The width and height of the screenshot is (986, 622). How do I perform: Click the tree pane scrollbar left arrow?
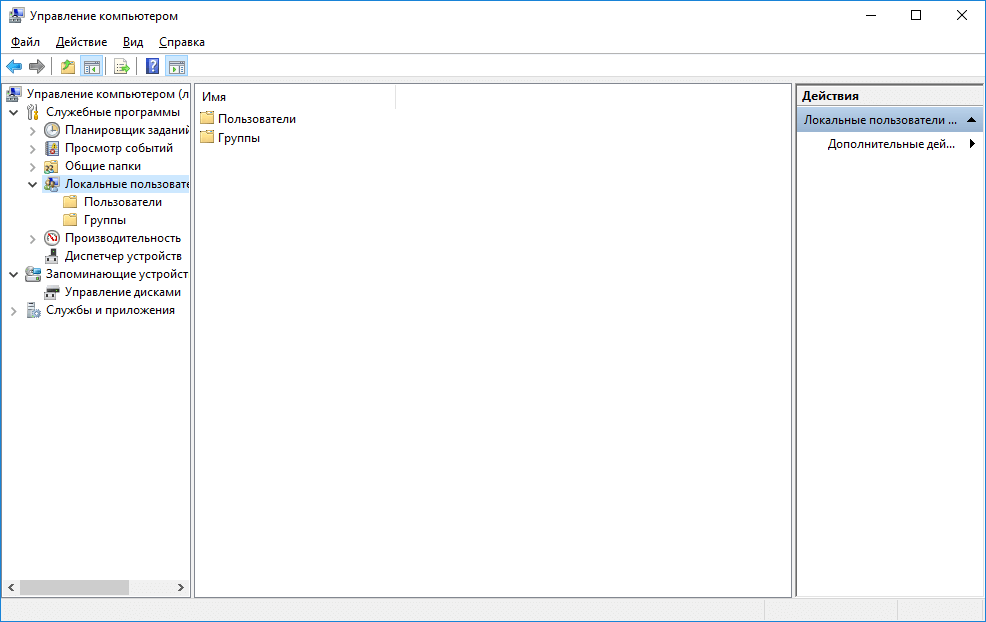click(x=11, y=587)
